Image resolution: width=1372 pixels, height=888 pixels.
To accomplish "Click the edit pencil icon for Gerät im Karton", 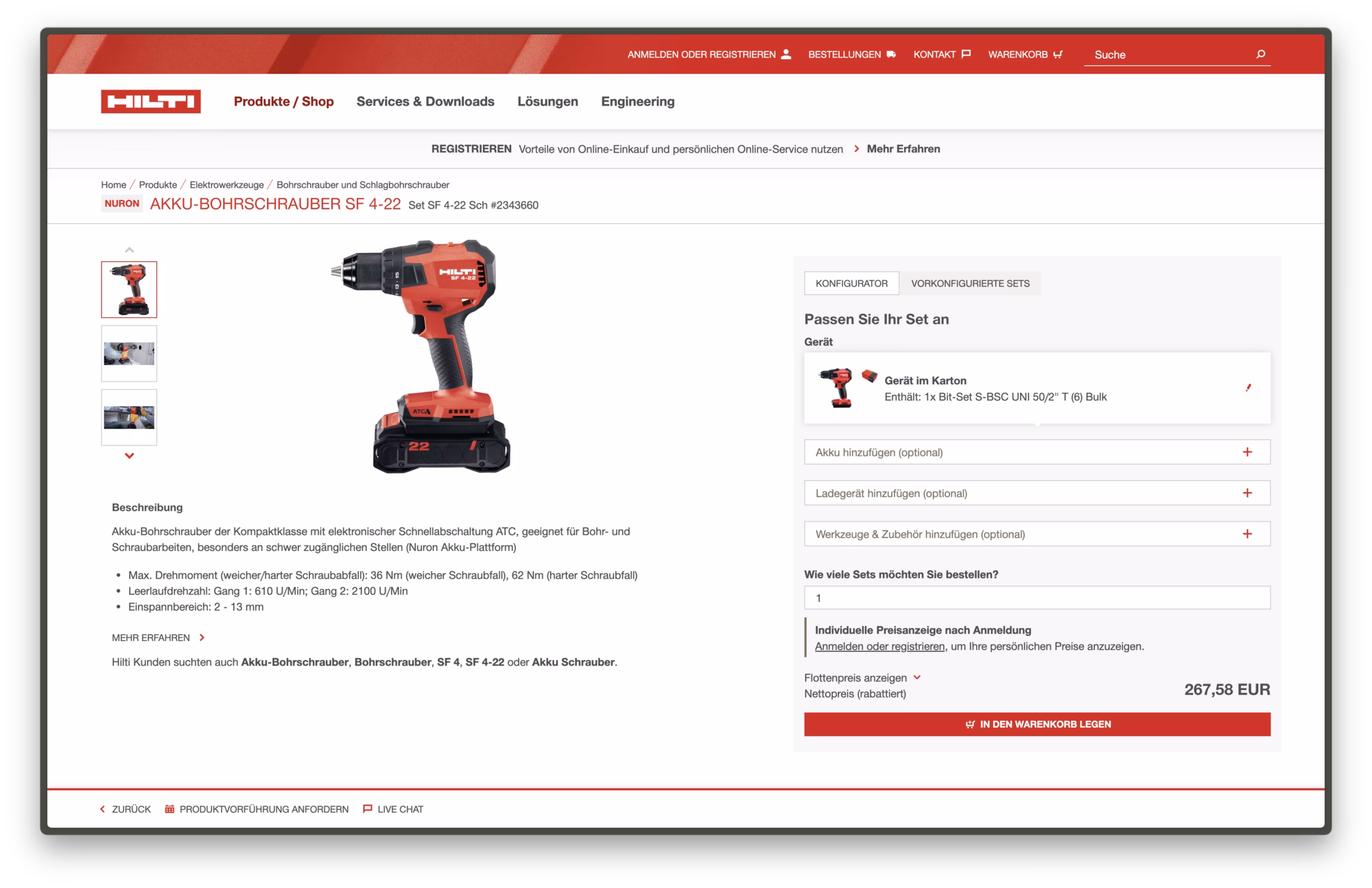I will click(x=1249, y=388).
